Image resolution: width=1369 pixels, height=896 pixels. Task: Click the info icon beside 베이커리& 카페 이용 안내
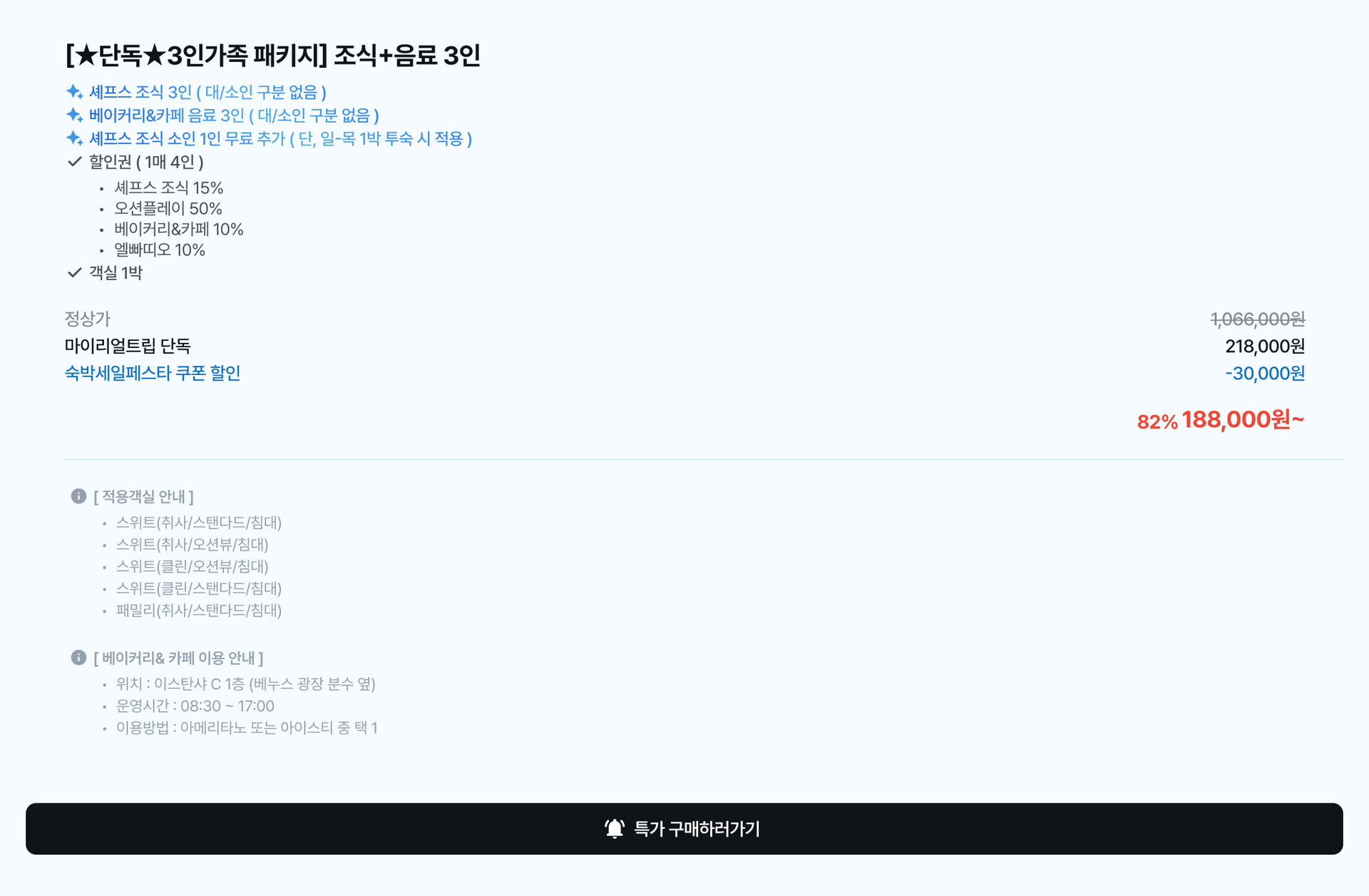(x=78, y=657)
